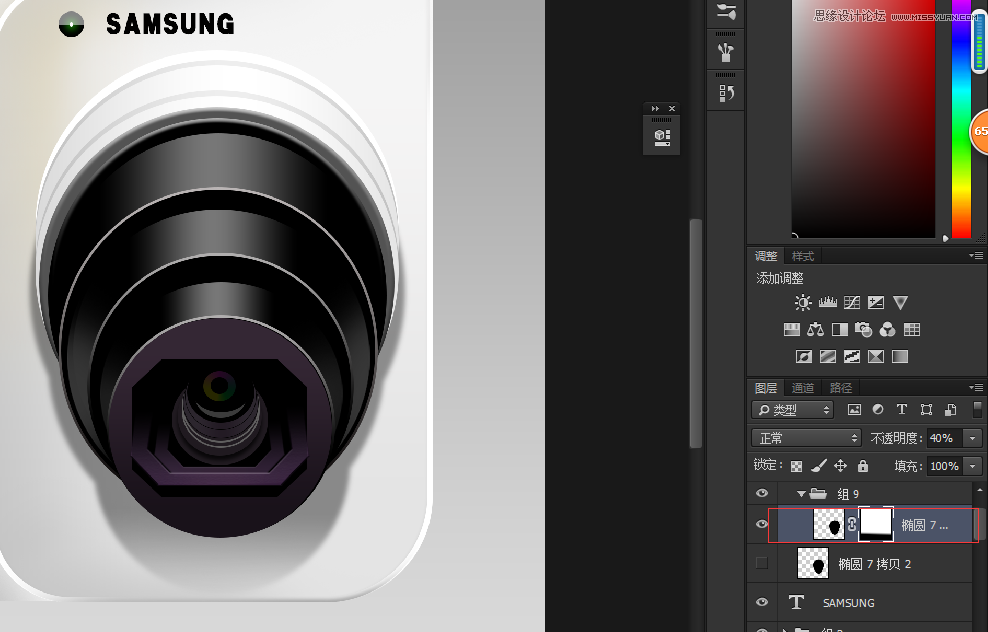
Task: Expand the small floating panel's double arrows
Action: [x=655, y=108]
